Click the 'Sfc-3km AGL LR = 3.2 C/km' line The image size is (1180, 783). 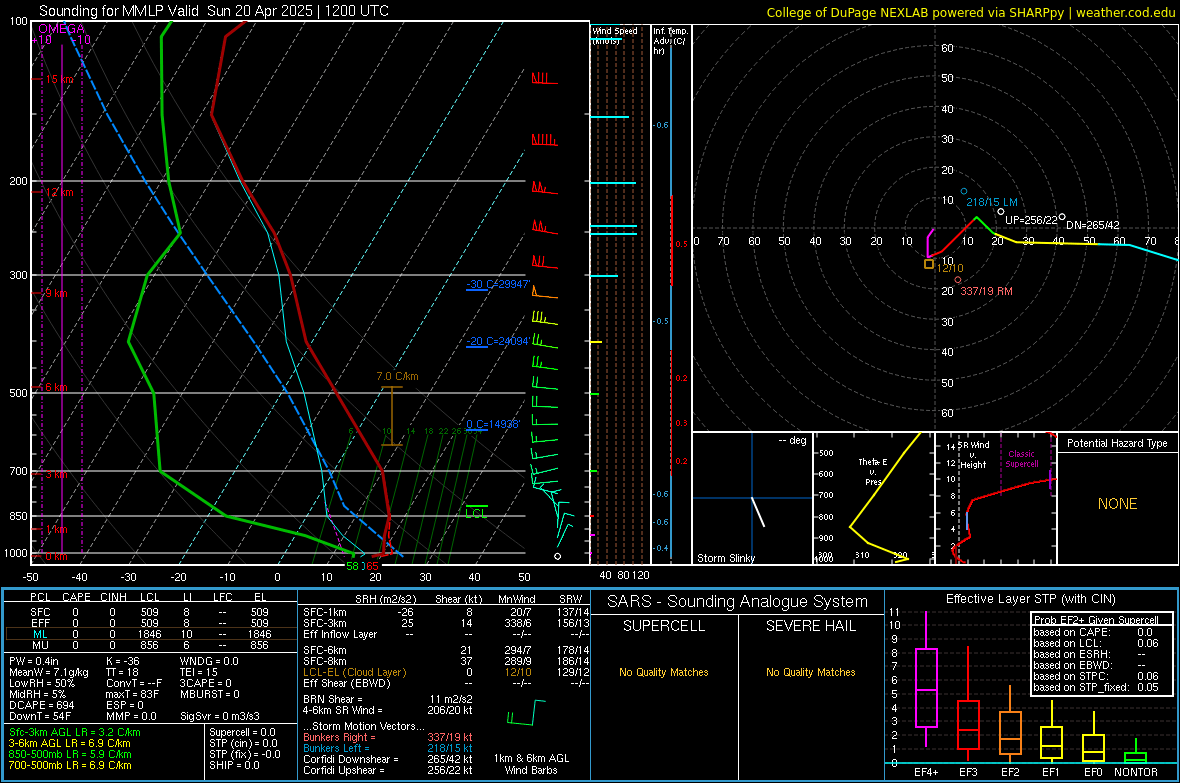(x=75, y=732)
